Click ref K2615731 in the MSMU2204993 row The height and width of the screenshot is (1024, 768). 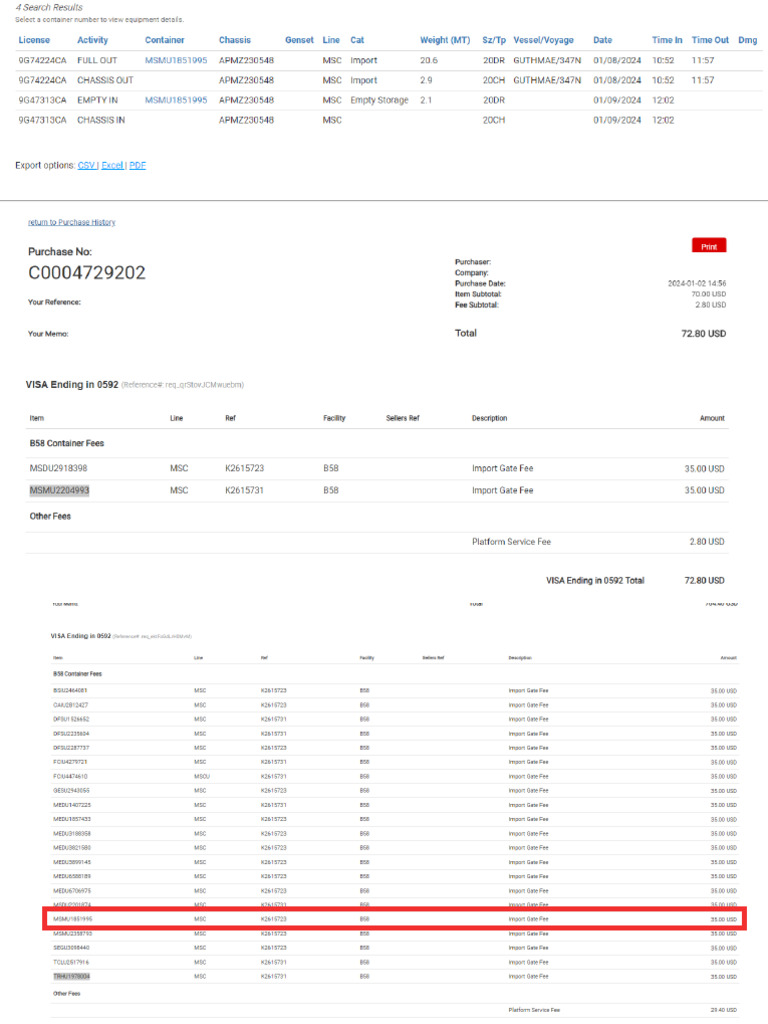click(244, 490)
